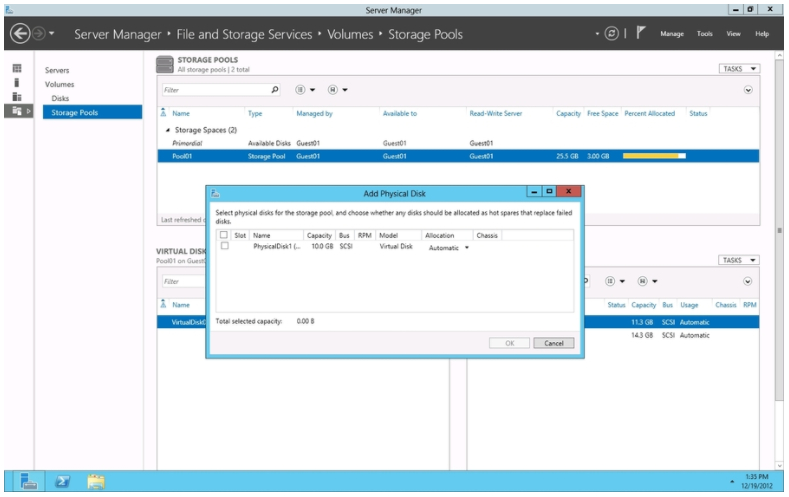The height and width of the screenshot is (497, 789).
Task: Click the Dashboard icon in the sidebar
Action: pyautogui.click(x=17, y=68)
